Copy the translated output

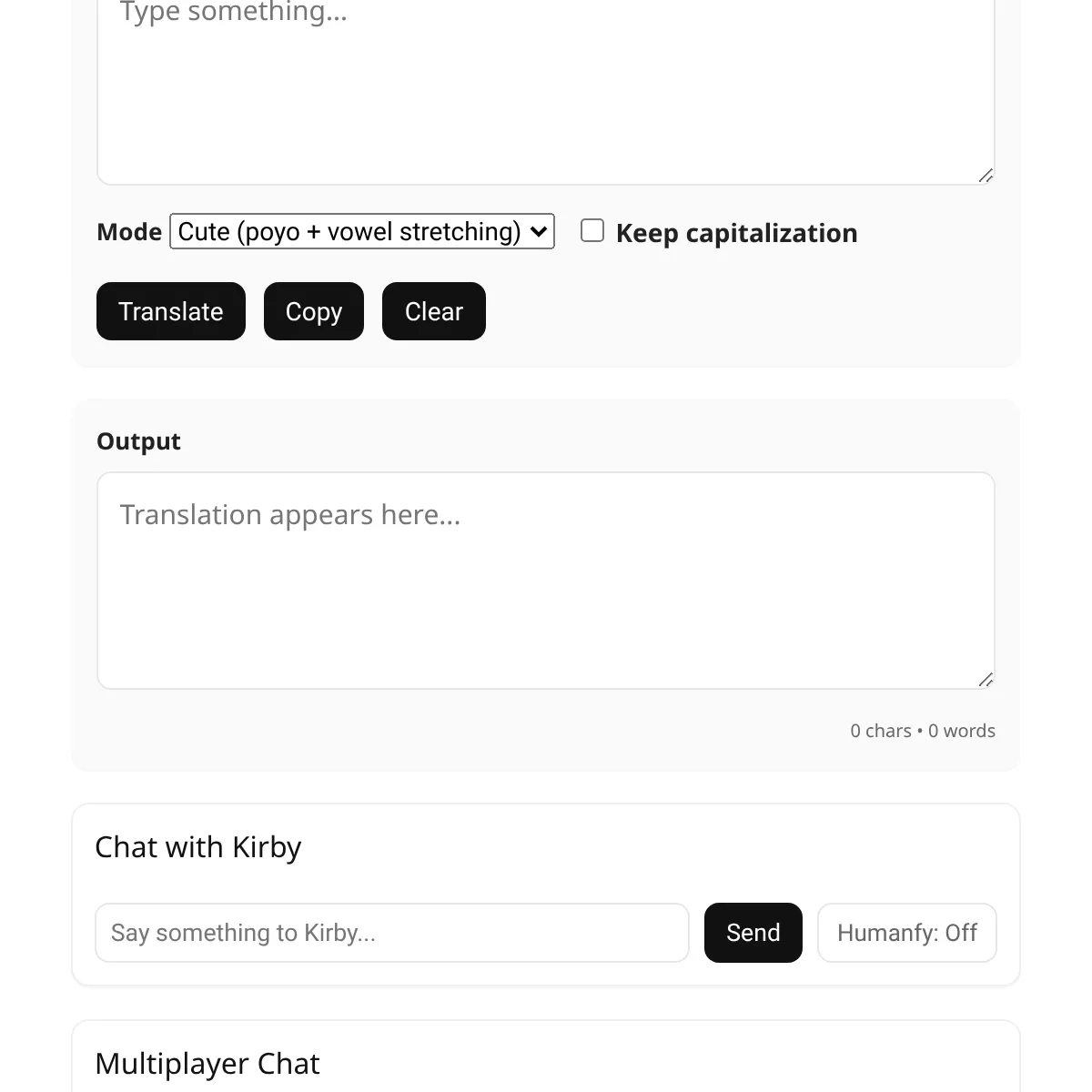point(314,311)
